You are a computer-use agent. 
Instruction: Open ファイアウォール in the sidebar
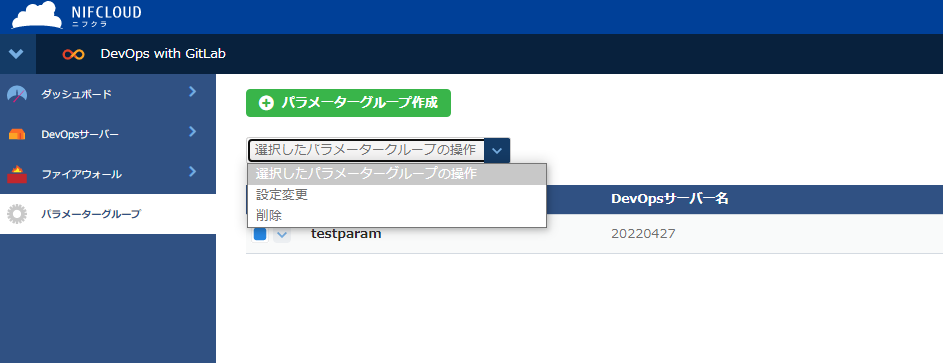click(x=108, y=174)
